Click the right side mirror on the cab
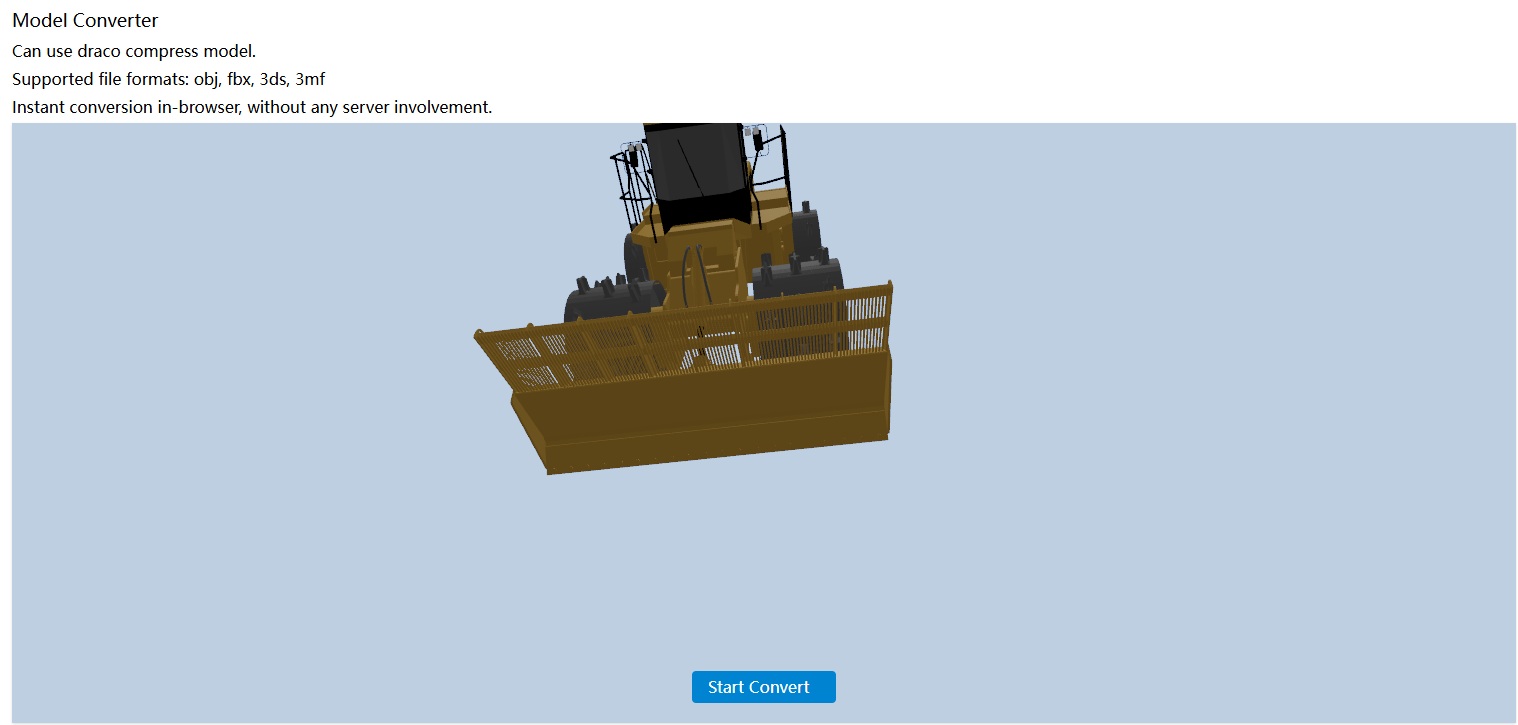The height and width of the screenshot is (725, 1518). pos(759,138)
